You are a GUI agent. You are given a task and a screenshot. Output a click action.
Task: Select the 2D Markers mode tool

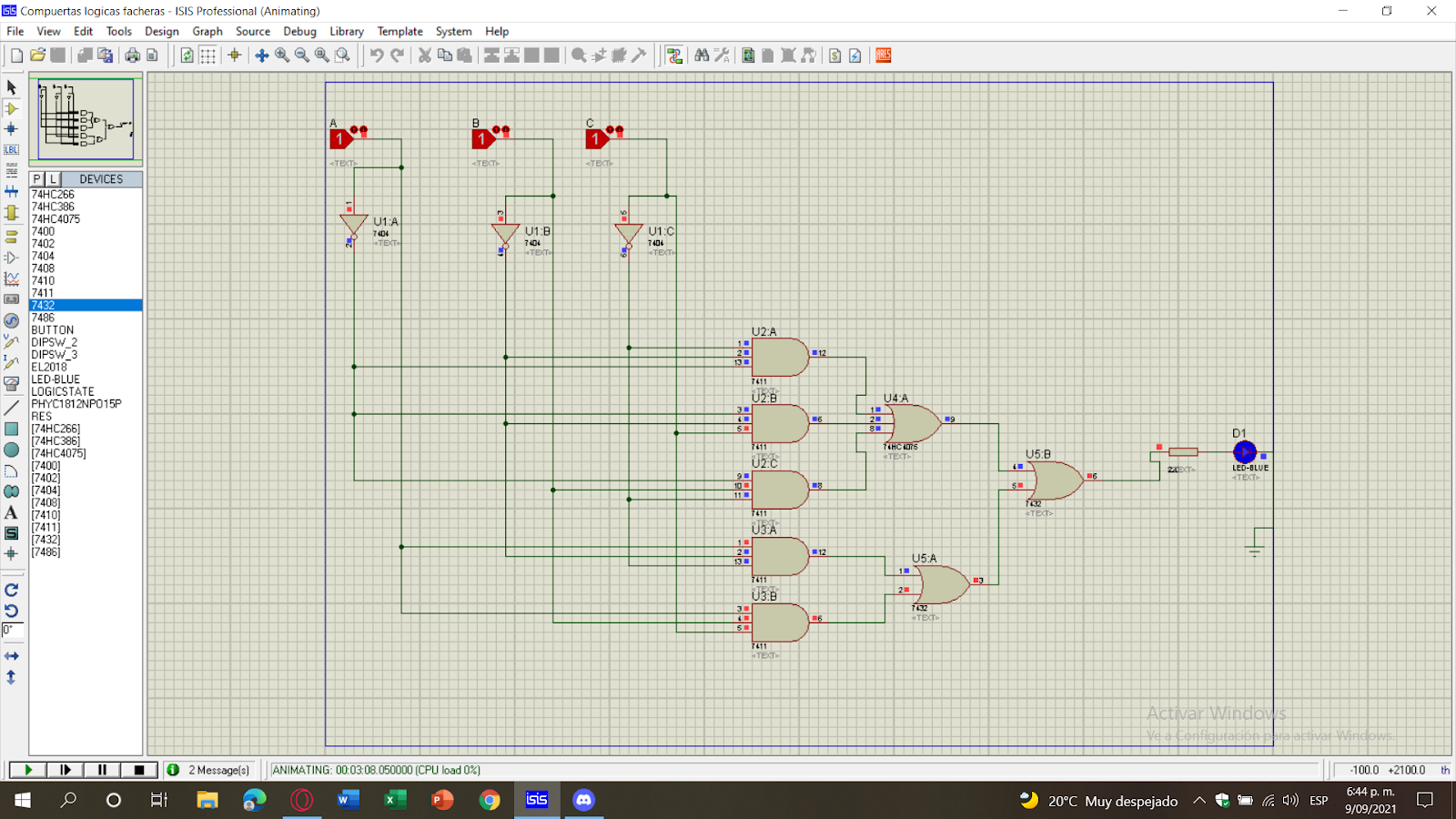coord(12,553)
